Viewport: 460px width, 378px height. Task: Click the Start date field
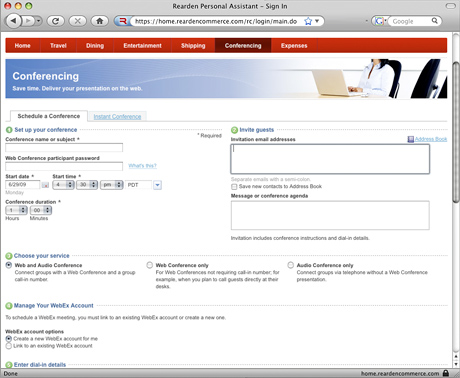point(23,185)
